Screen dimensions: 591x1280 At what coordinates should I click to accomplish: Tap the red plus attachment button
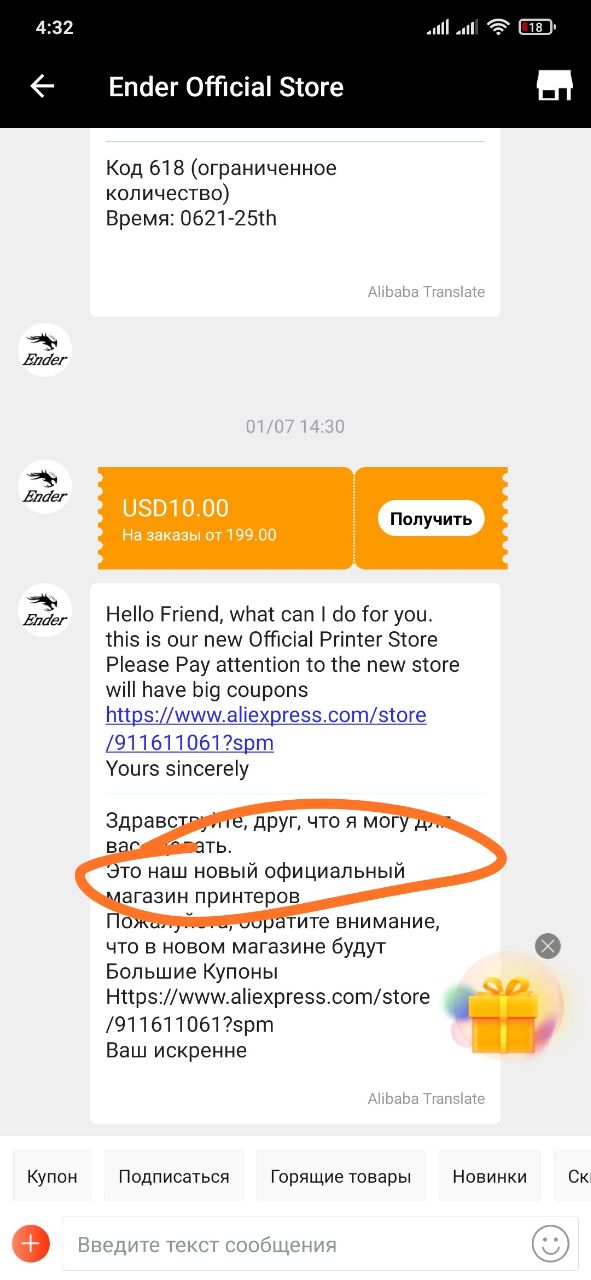click(31, 1244)
